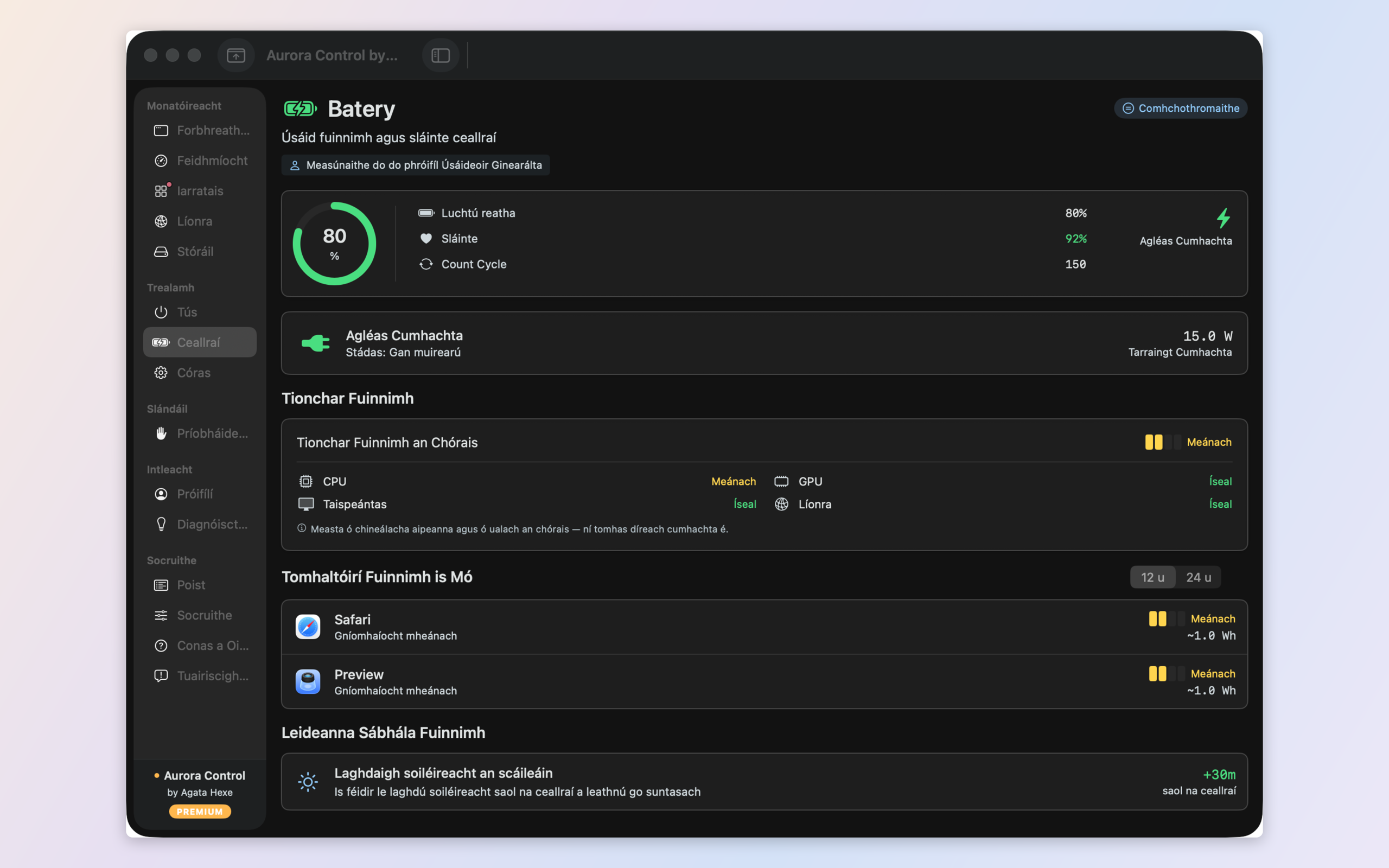Screen dimensions: 1389x868
Task: Switch time range to 24 u
Action: click(x=1199, y=577)
